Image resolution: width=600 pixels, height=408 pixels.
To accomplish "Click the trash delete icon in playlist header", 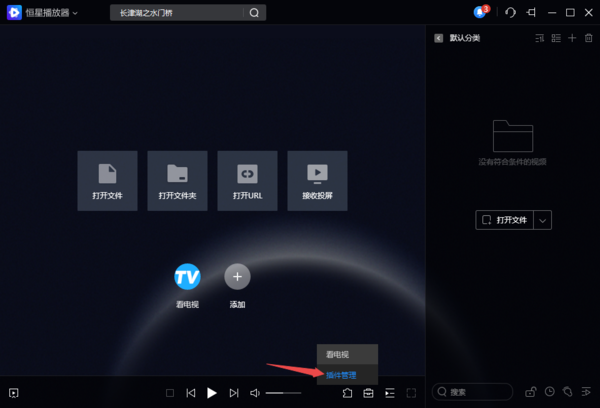I will click(589, 38).
